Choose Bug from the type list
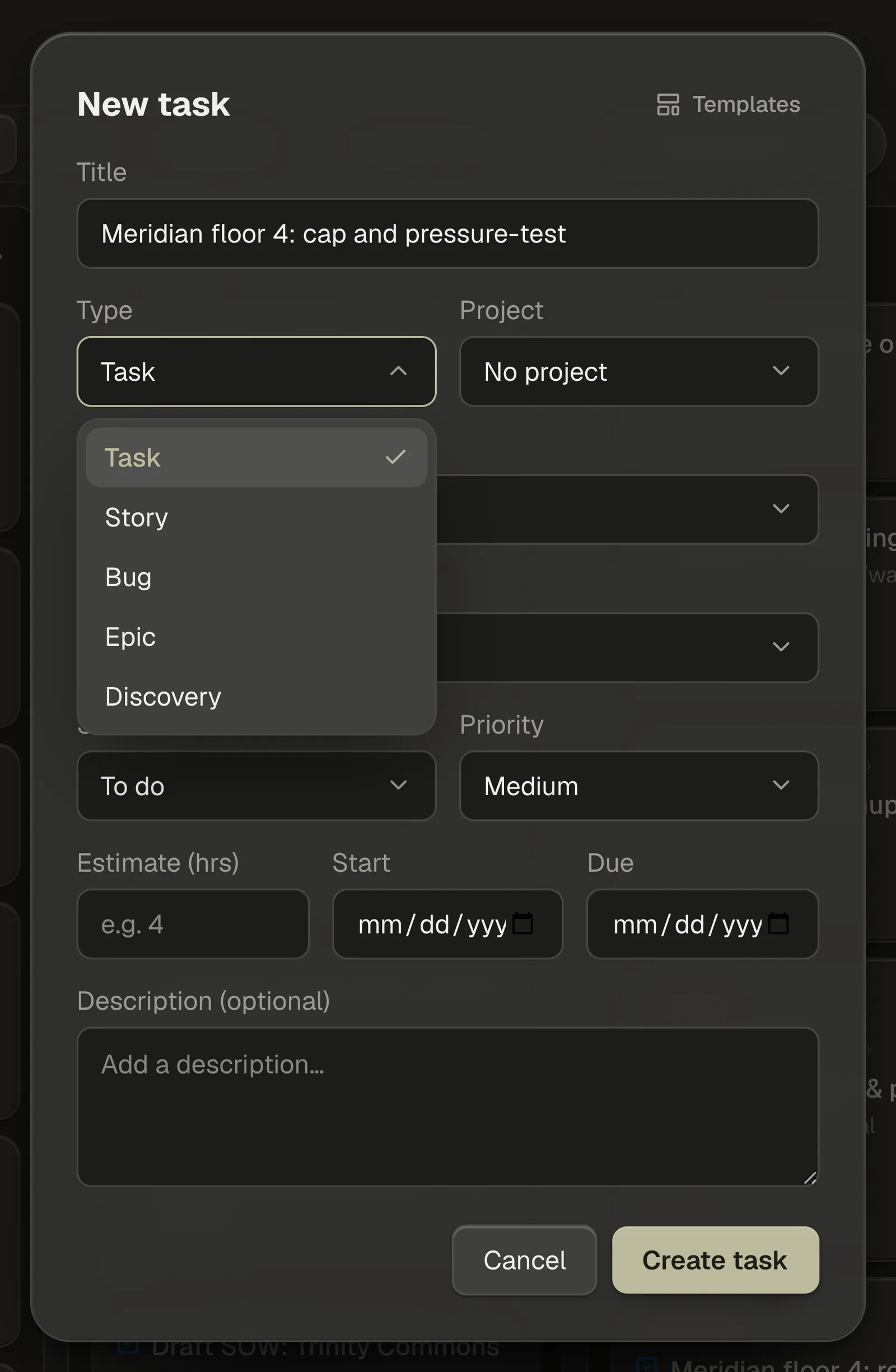The height and width of the screenshot is (1372, 896). [256, 576]
